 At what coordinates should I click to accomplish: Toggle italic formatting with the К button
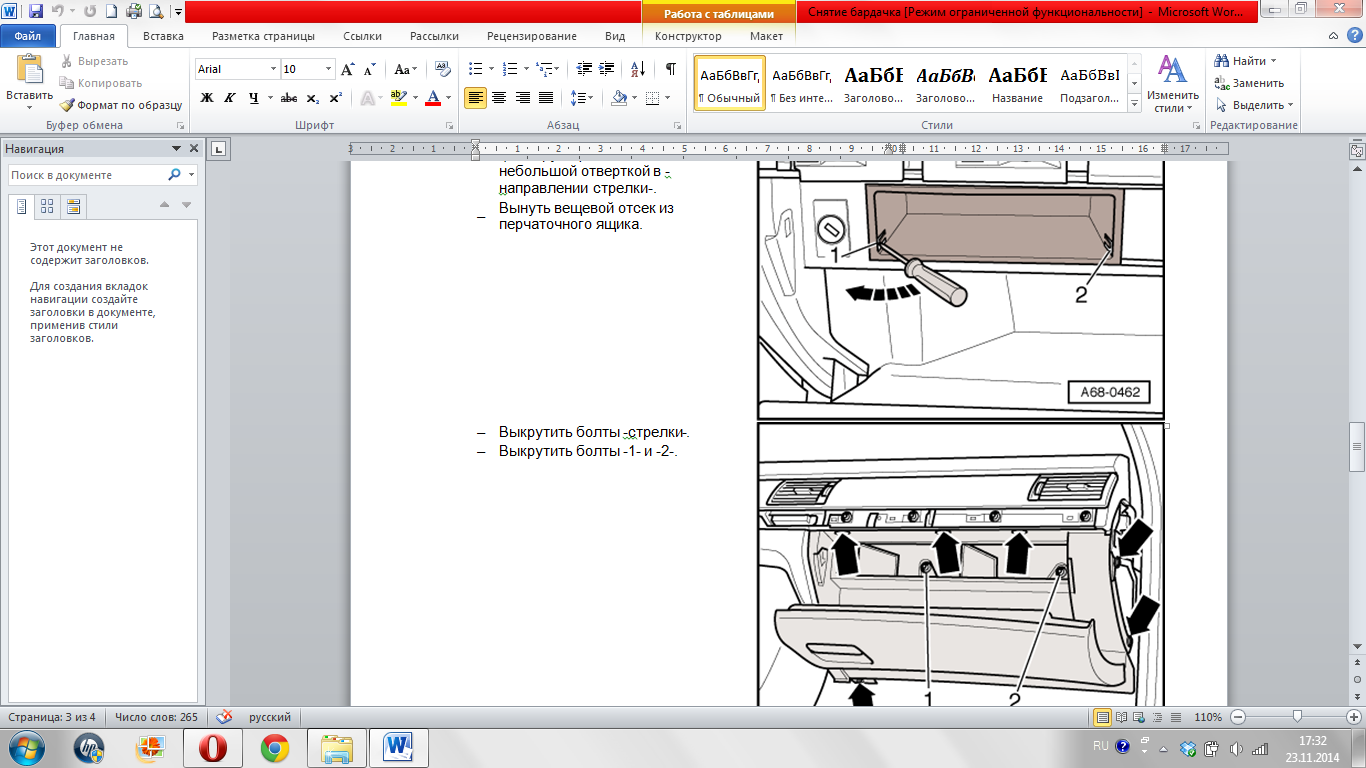tap(230, 98)
